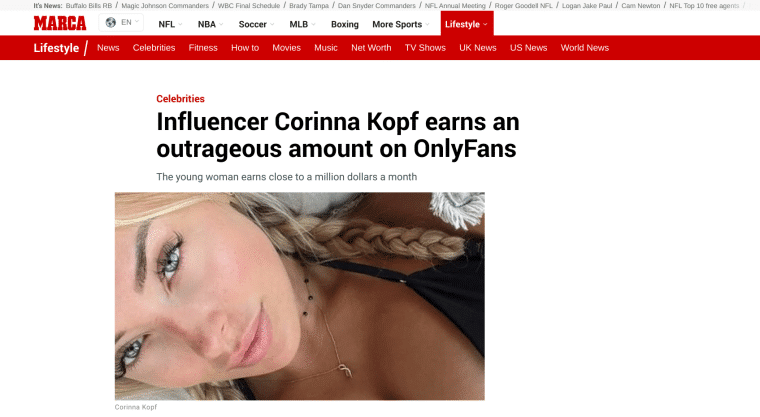The image size is (760, 417).
Task: Click the MARCA logo
Action: tap(60, 23)
